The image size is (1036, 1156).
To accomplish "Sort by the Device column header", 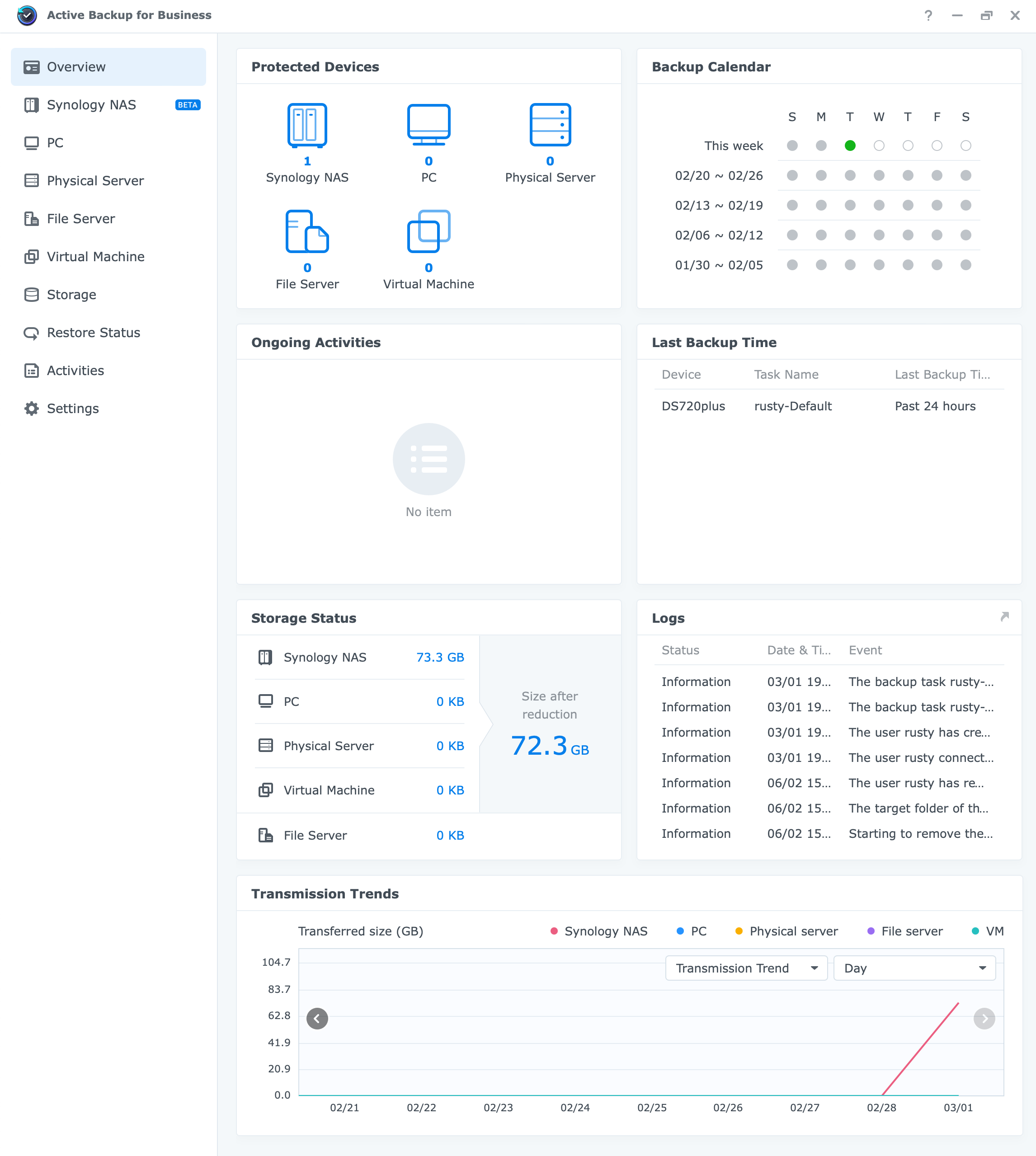I will (681, 375).
